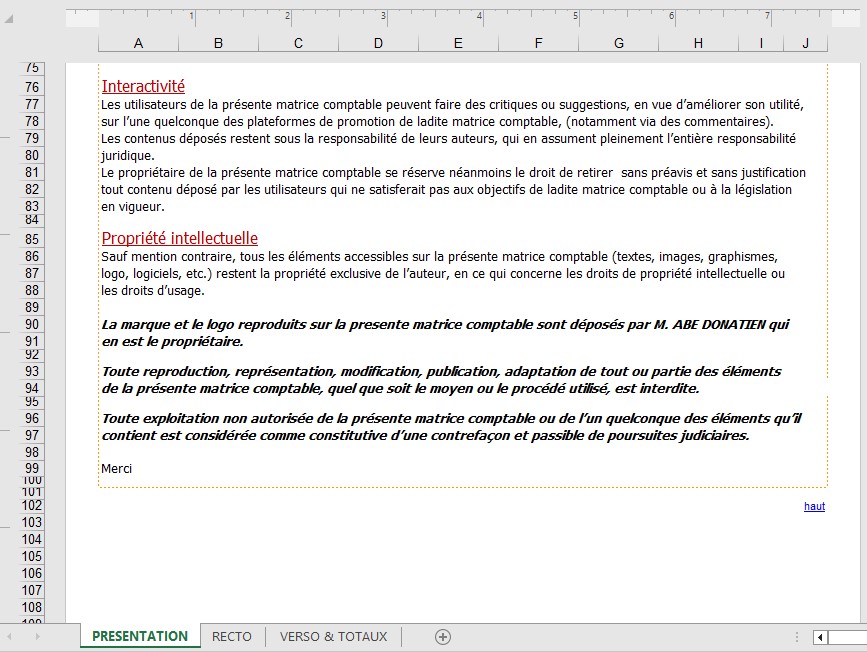Select row 88 header
Viewport: 867px width, 652px height.
[x=32, y=290]
